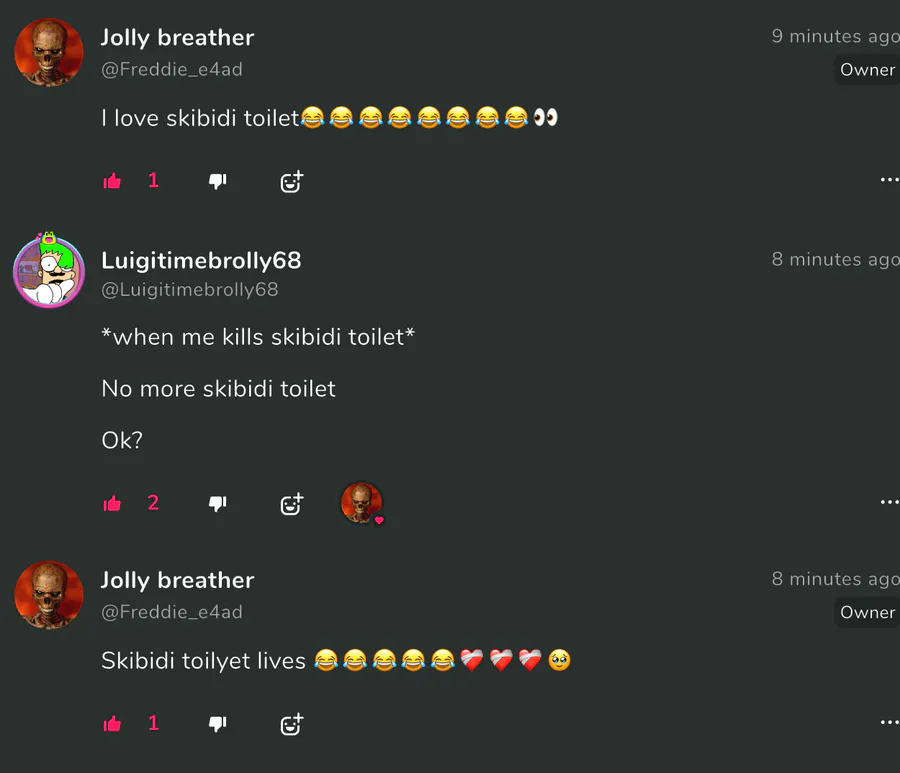The image size is (900, 773).
Task: Click the @Luigitimebrolly68 username handle
Action: coord(189,290)
